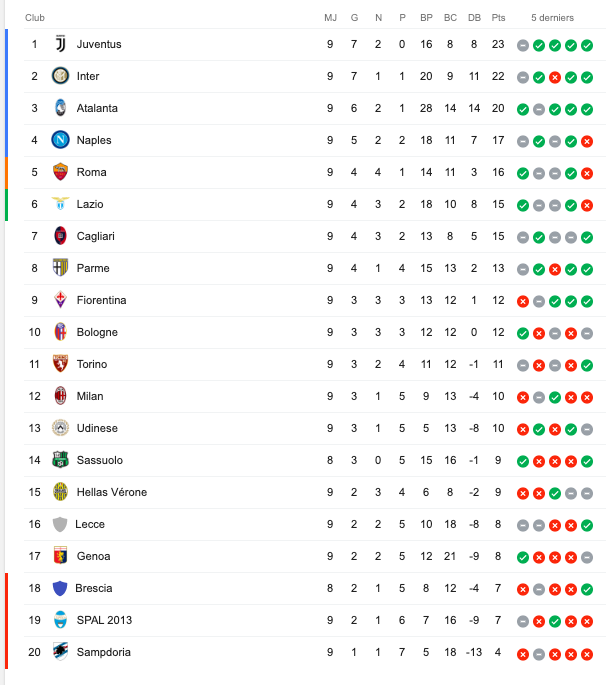Image resolution: width=607 pixels, height=685 pixels.
Task: Open the Hellas Vérone team link
Action: [111, 492]
